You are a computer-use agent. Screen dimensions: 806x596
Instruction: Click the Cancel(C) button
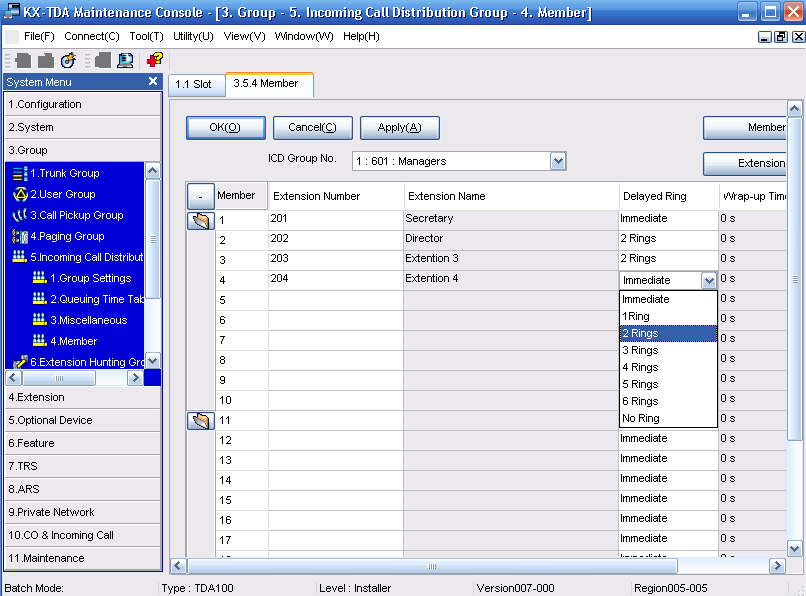pyautogui.click(x=313, y=128)
